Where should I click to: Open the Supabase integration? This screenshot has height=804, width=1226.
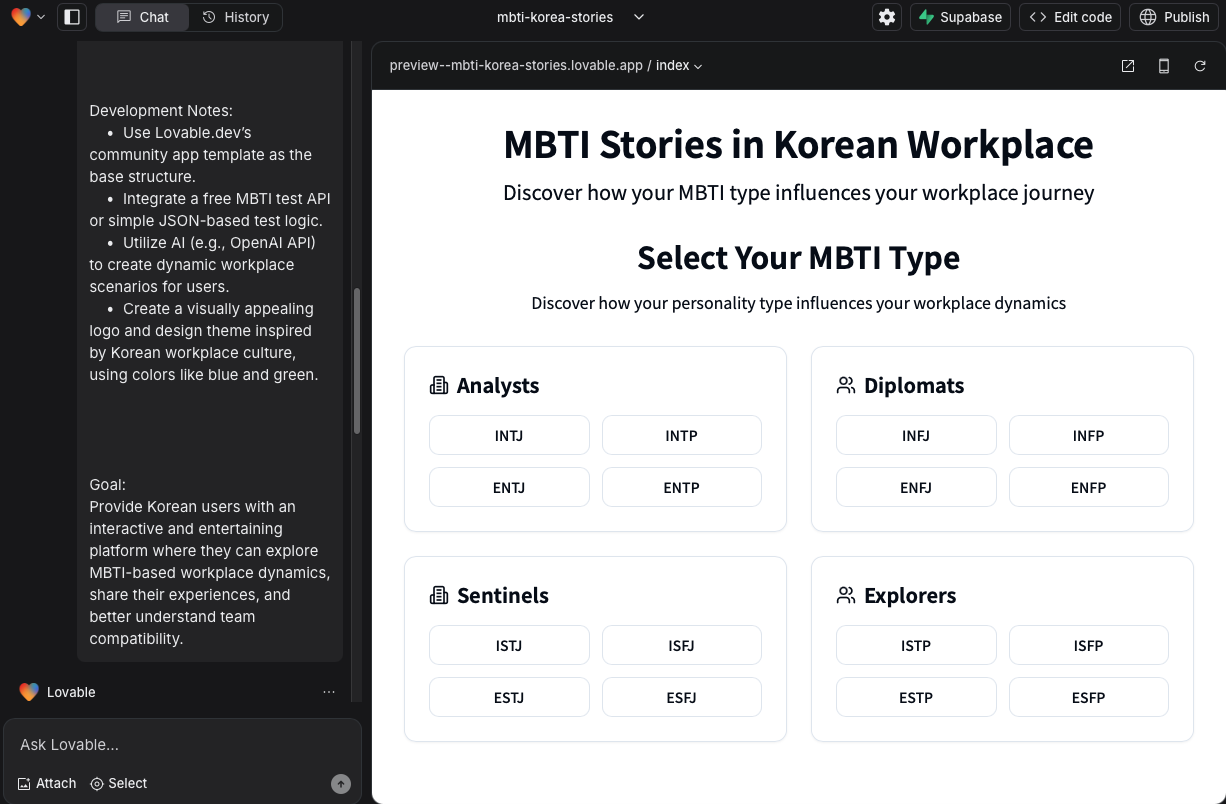(x=960, y=17)
